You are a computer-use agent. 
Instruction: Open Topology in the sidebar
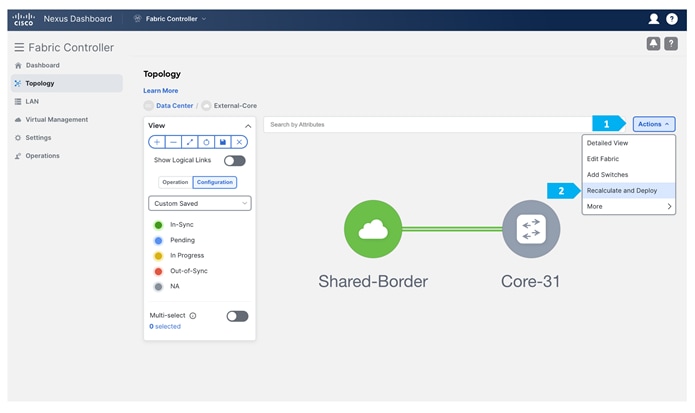click(x=66, y=83)
